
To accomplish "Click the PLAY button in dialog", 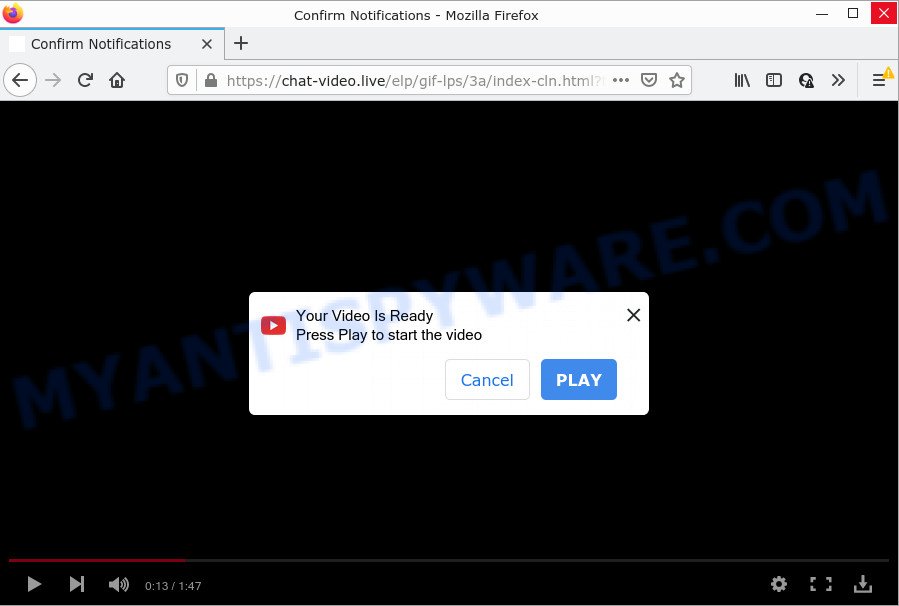I will pos(579,380).
